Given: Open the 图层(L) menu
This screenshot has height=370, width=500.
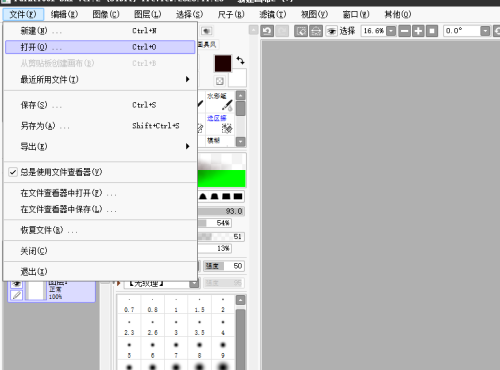Looking at the screenshot, I should [x=147, y=14].
